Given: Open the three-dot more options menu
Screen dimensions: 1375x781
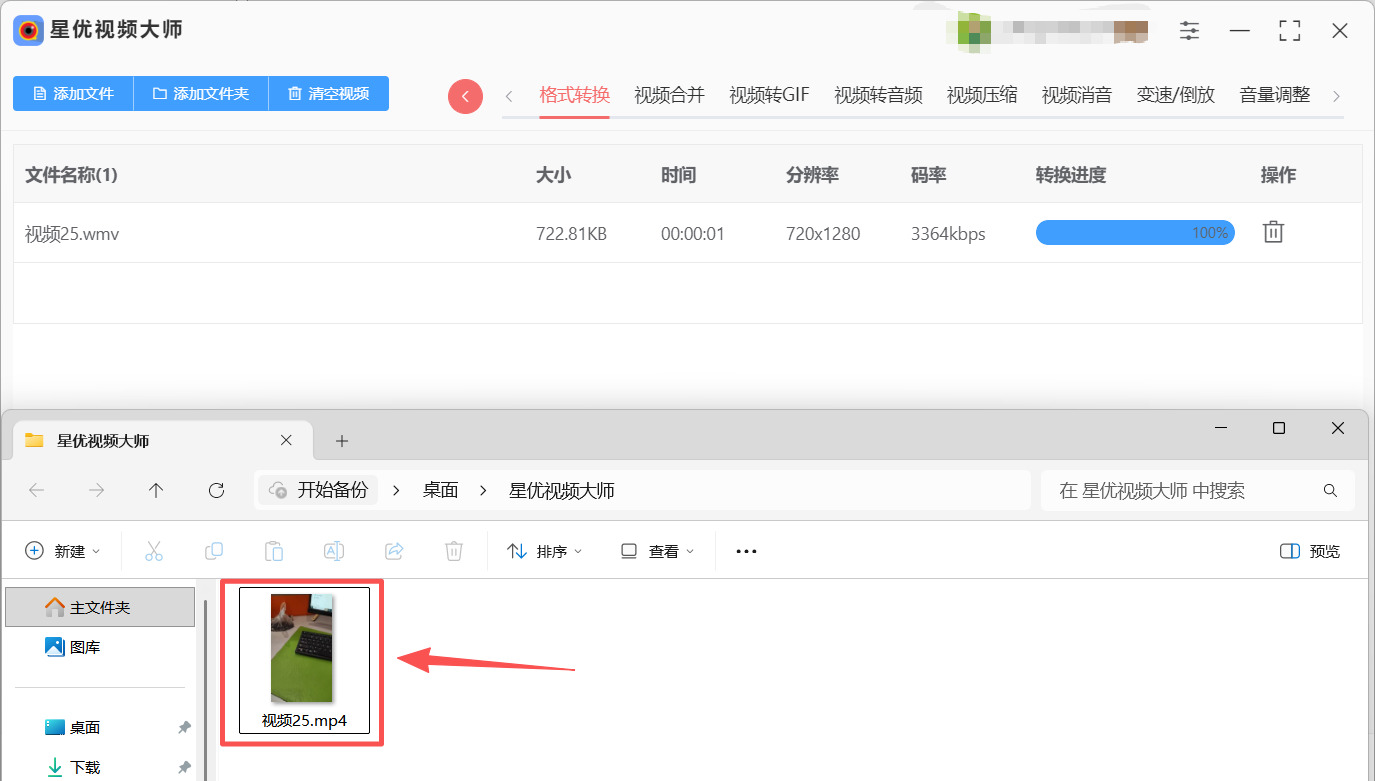Looking at the screenshot, I should [746, 551].
